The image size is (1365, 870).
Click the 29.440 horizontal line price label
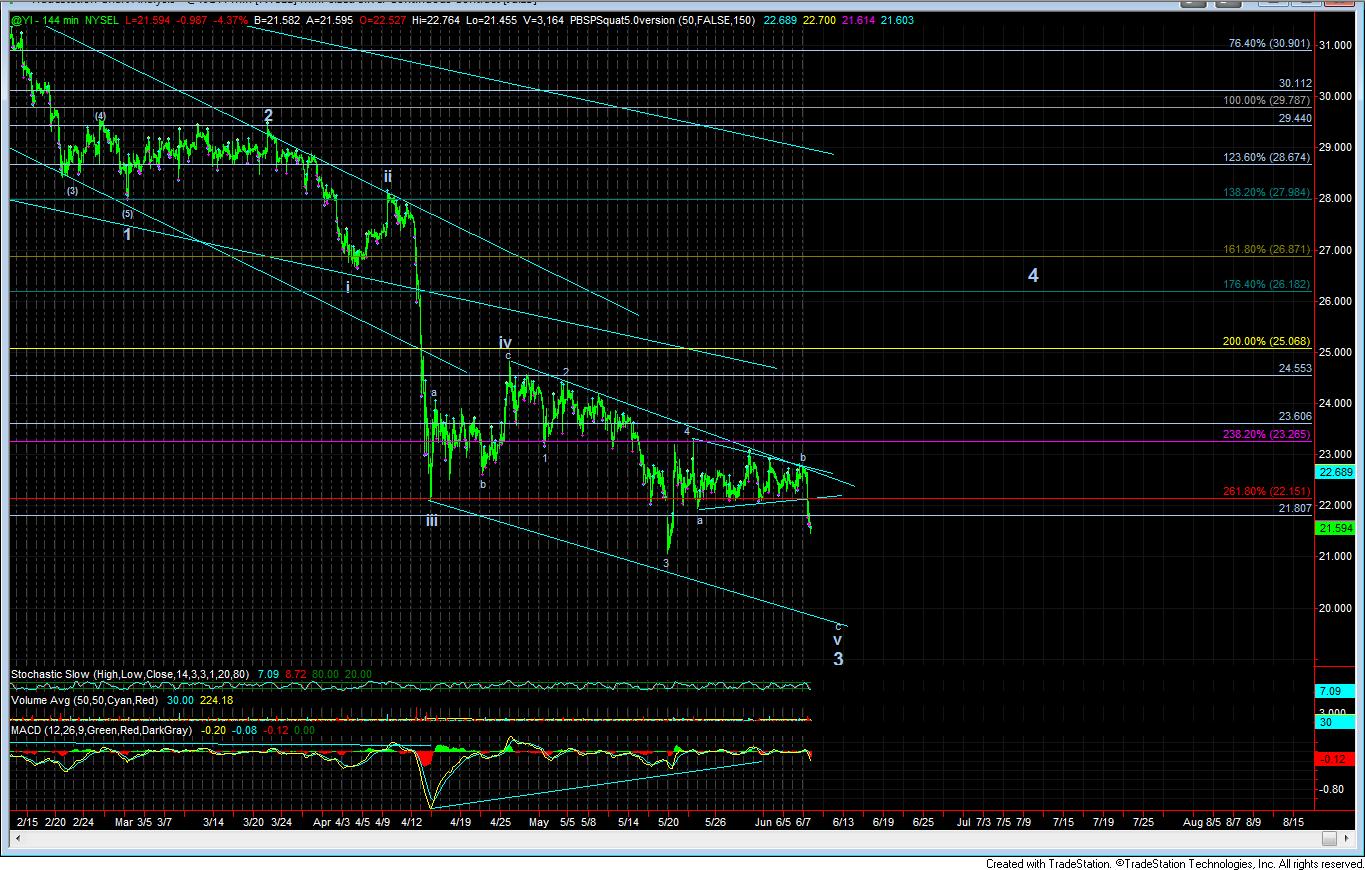tap(1295, 118)
